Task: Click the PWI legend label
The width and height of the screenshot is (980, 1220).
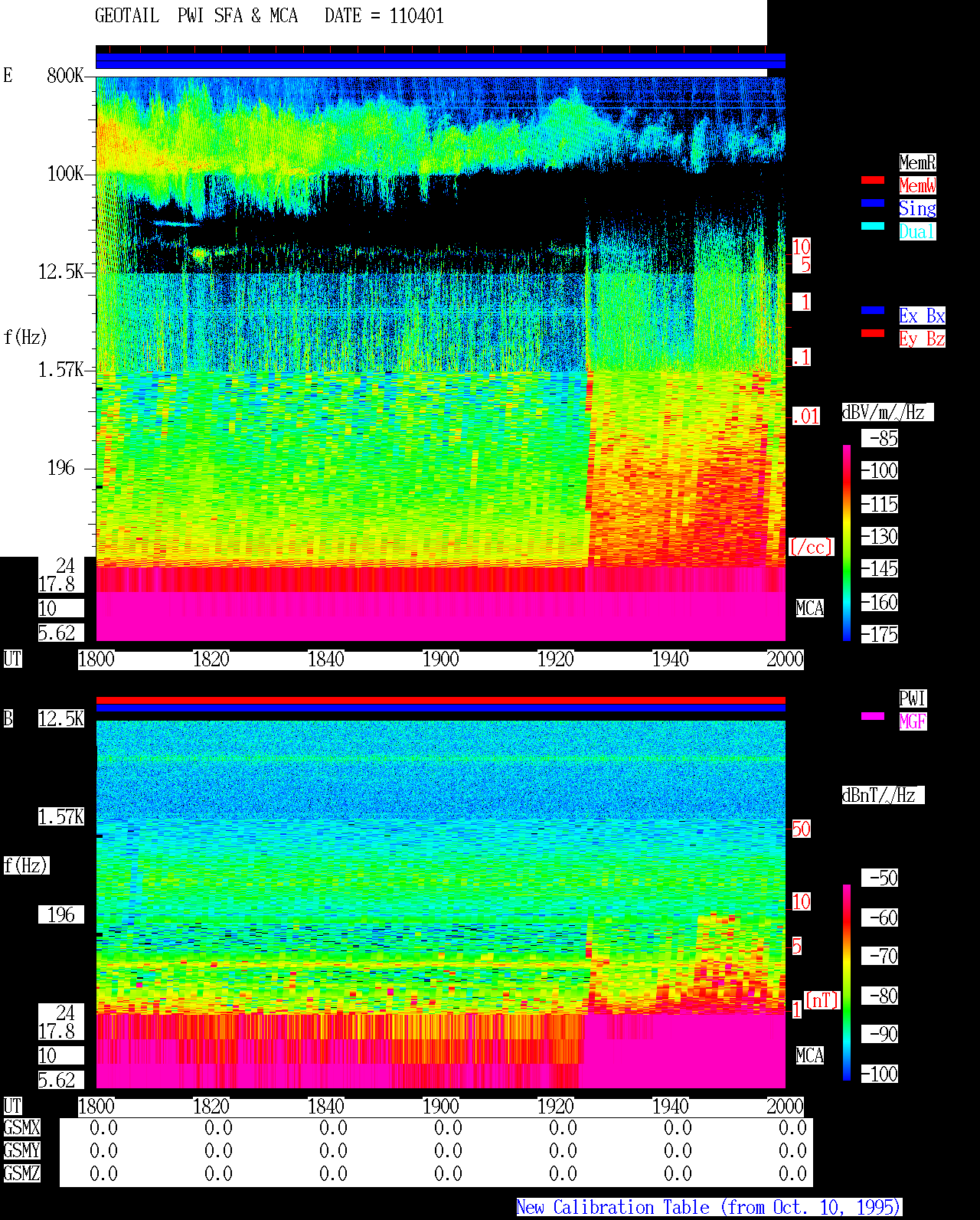Action: point(913,698)
